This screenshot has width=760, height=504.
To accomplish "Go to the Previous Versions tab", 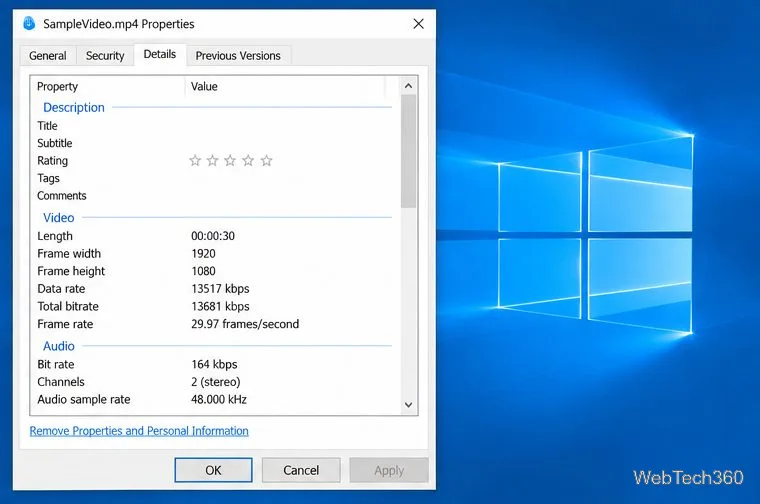I will [x=238, y=56].
